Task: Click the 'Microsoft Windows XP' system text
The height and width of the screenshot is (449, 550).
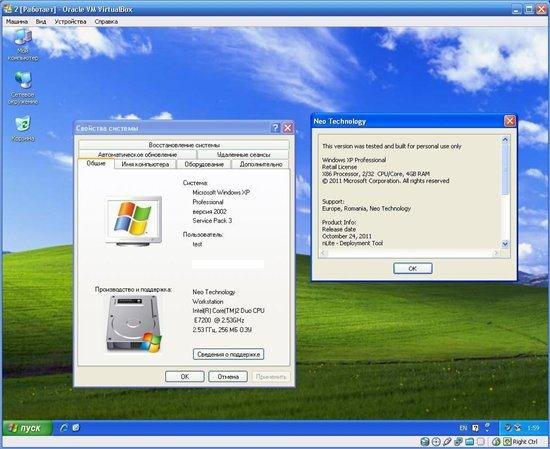Action: coord(221,193)
